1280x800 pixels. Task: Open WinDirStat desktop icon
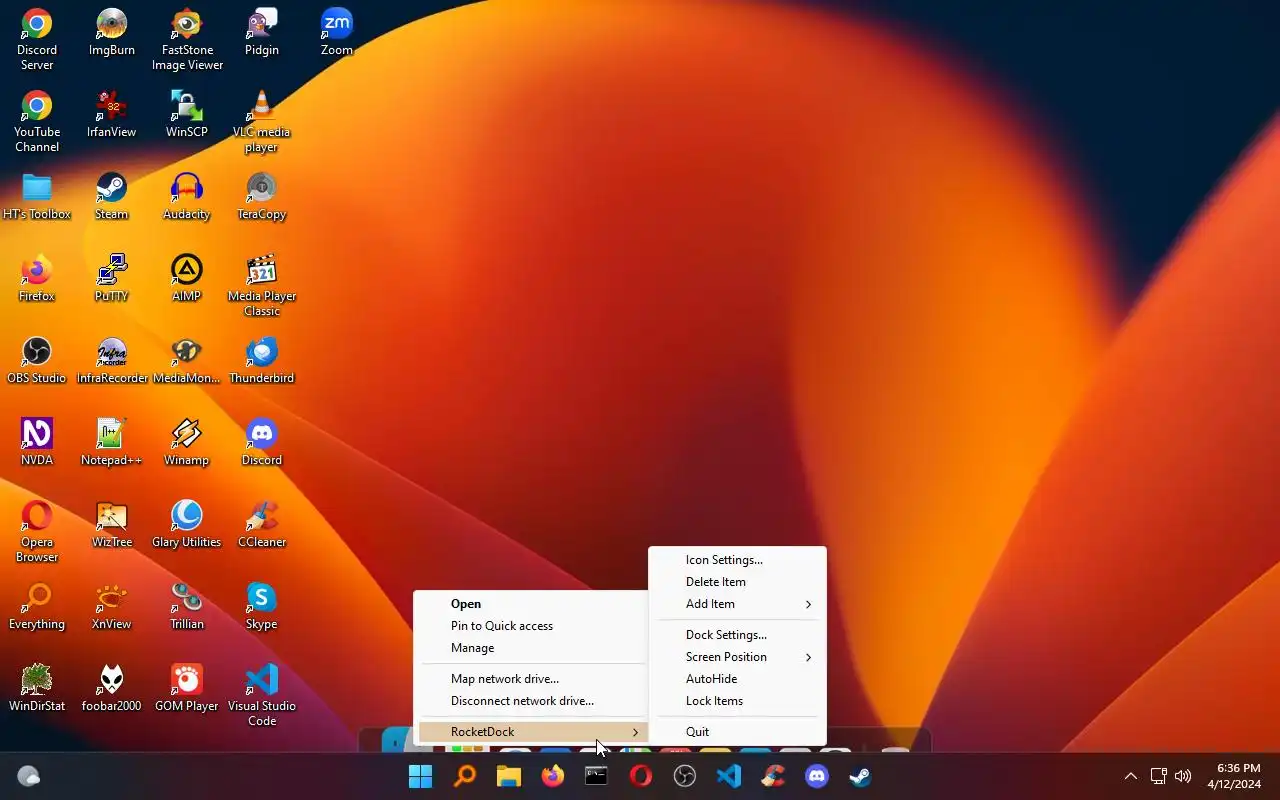pyautogui.click(x=37, y=688)
